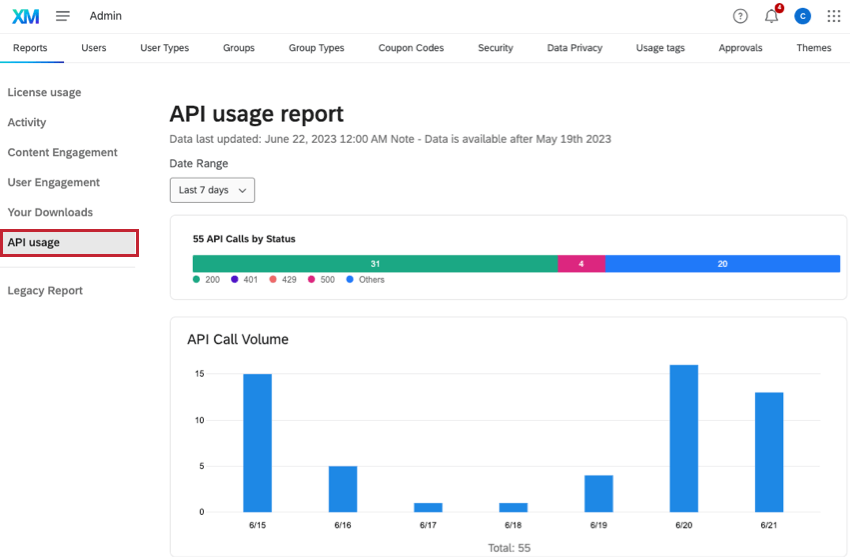Screen dimensions: 850x557
Task: Click the 6/20 bar in API Call Volume chart
Action: click(683, 438)
